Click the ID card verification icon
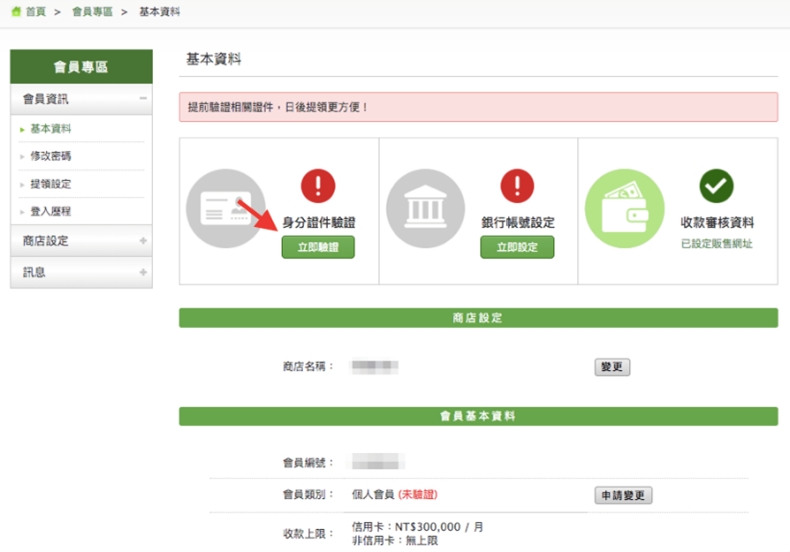Viewport: 790px width, 552px height. click(x=226, y=209)
